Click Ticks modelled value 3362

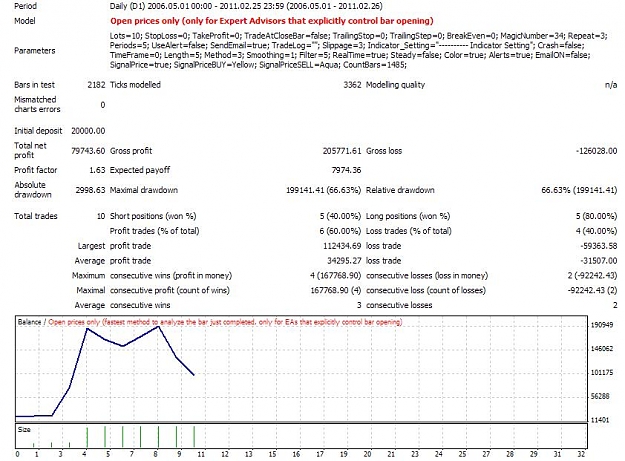(352, 85)
